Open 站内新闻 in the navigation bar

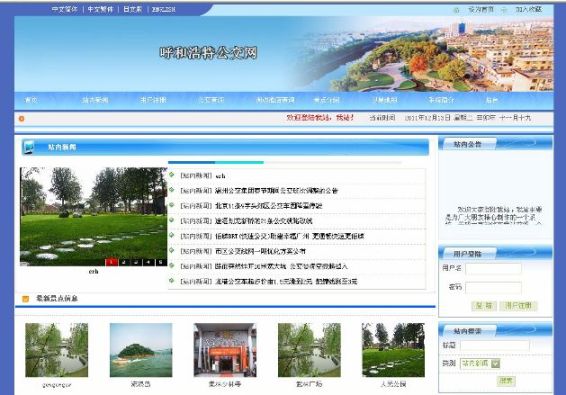(x=95, y=100)
